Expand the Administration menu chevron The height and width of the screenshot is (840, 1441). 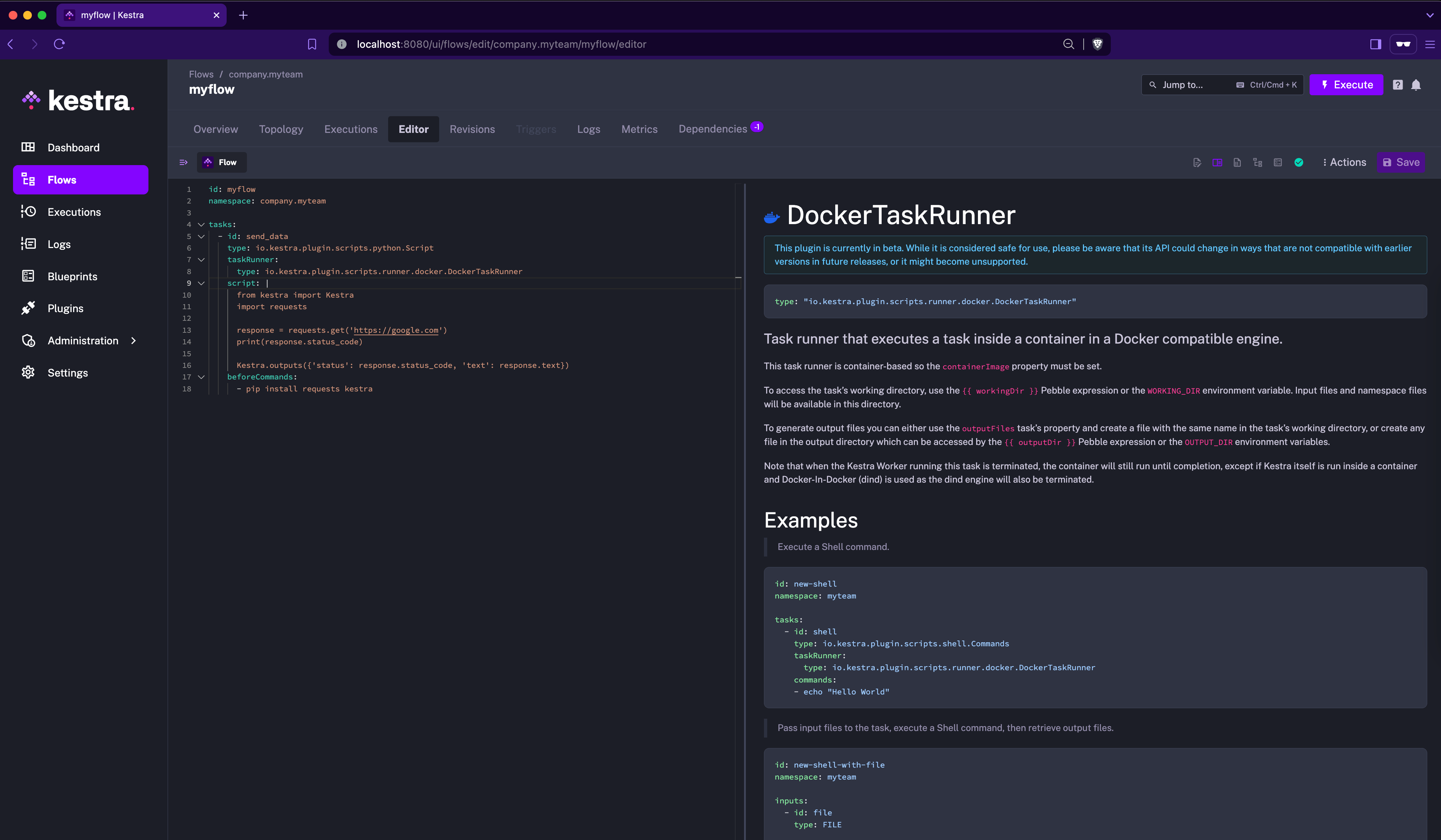(133, 340)
